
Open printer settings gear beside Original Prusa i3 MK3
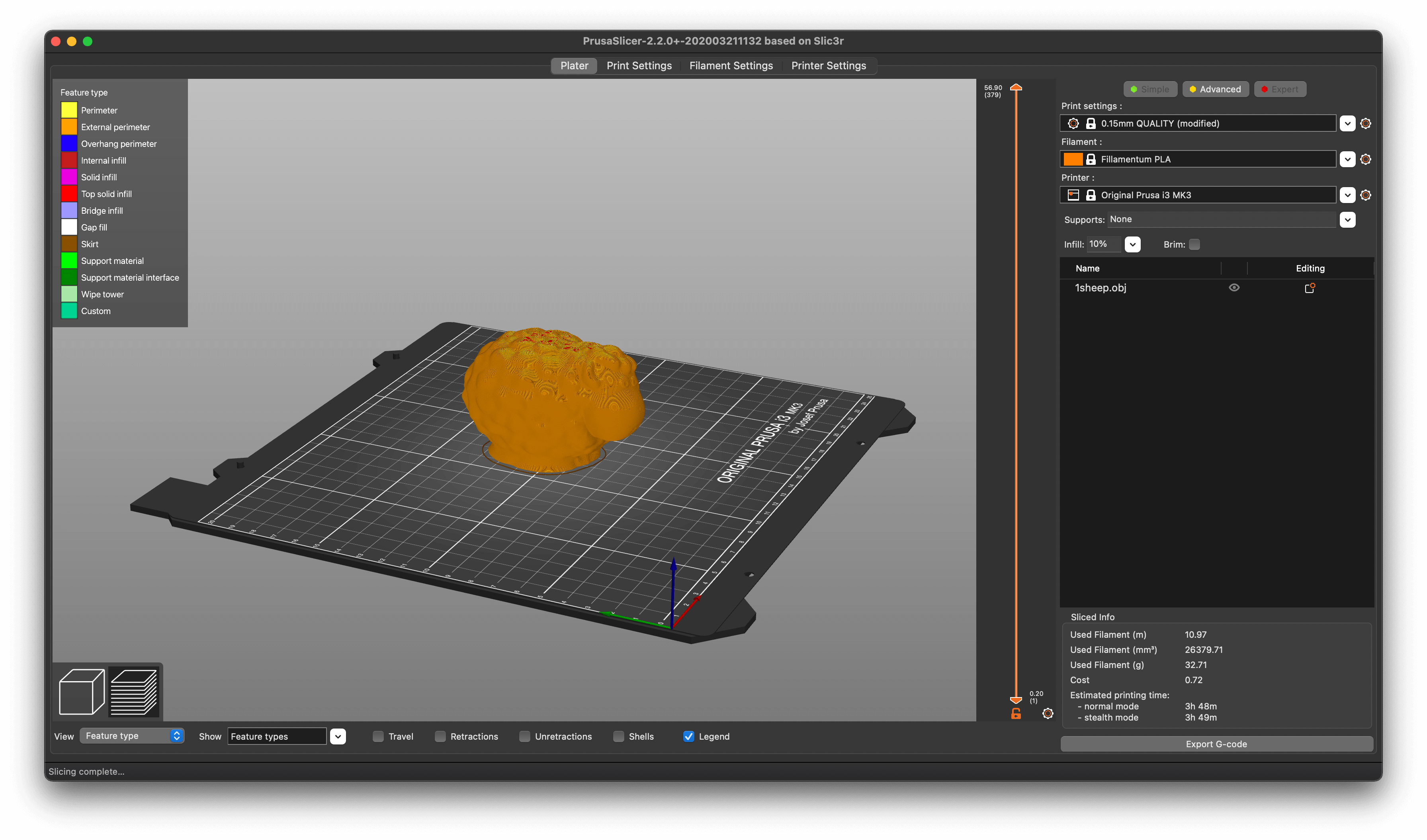tap(1365, 195)
